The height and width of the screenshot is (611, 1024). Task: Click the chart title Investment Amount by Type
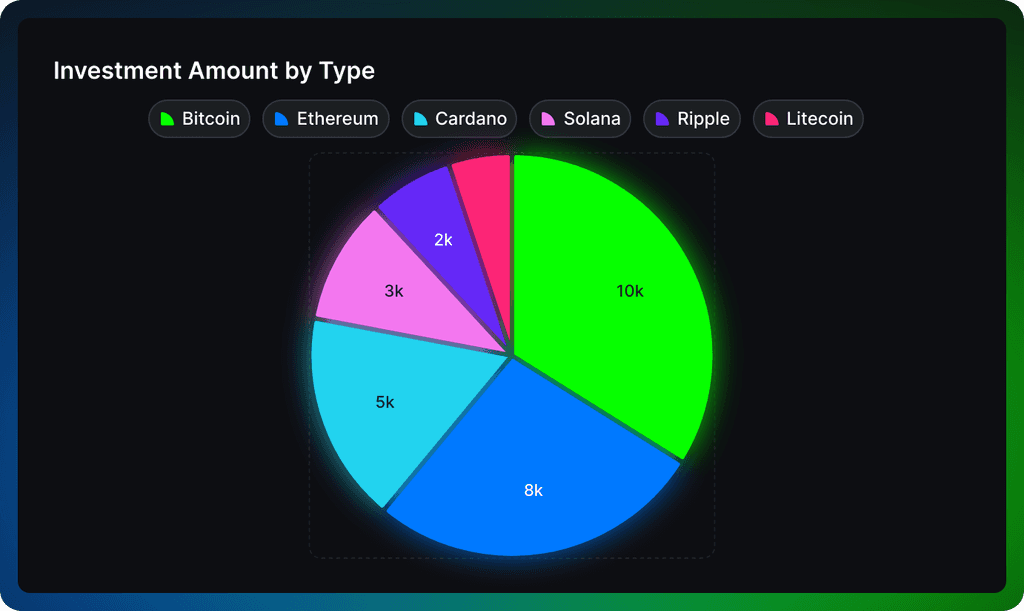coord(214,71)
